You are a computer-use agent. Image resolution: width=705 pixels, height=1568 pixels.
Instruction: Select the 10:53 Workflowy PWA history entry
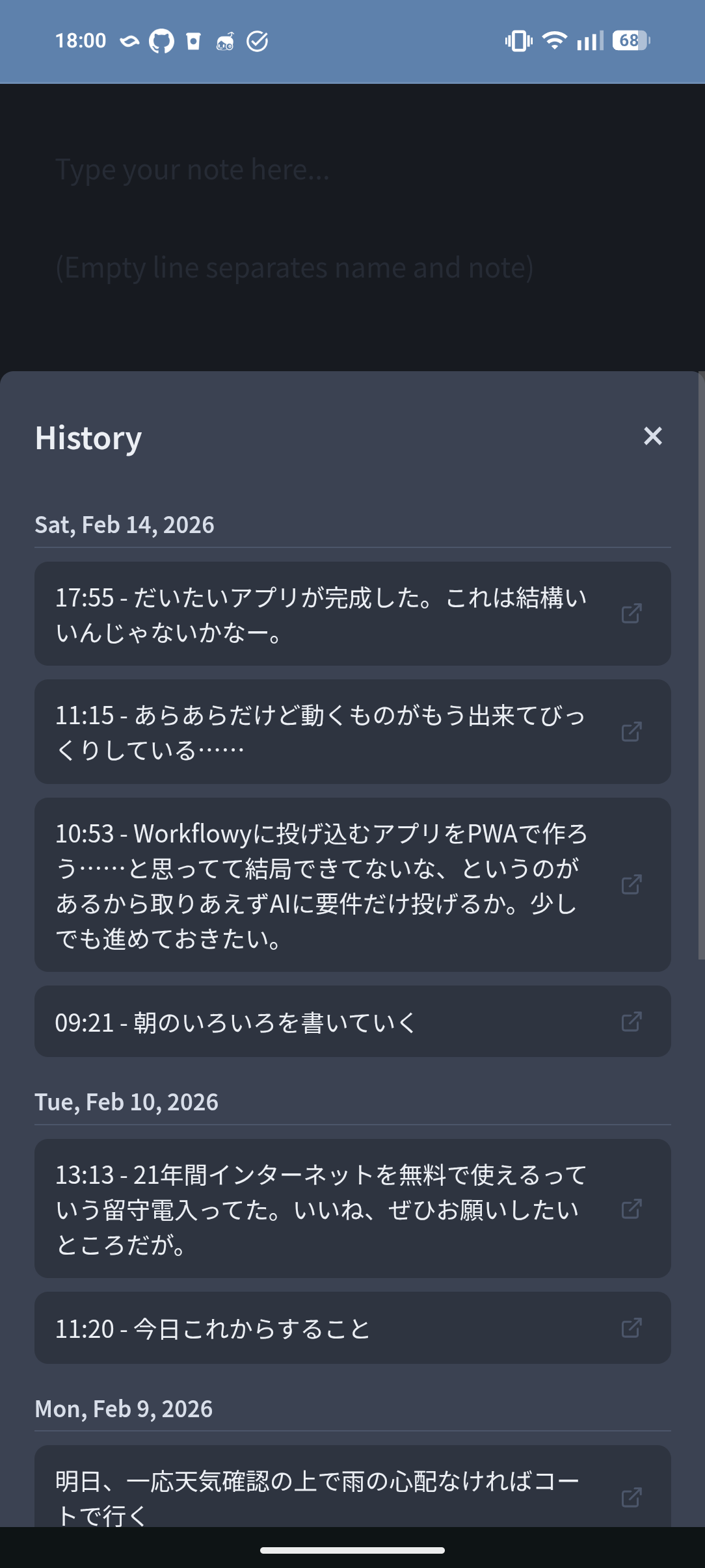coord(321,885)
